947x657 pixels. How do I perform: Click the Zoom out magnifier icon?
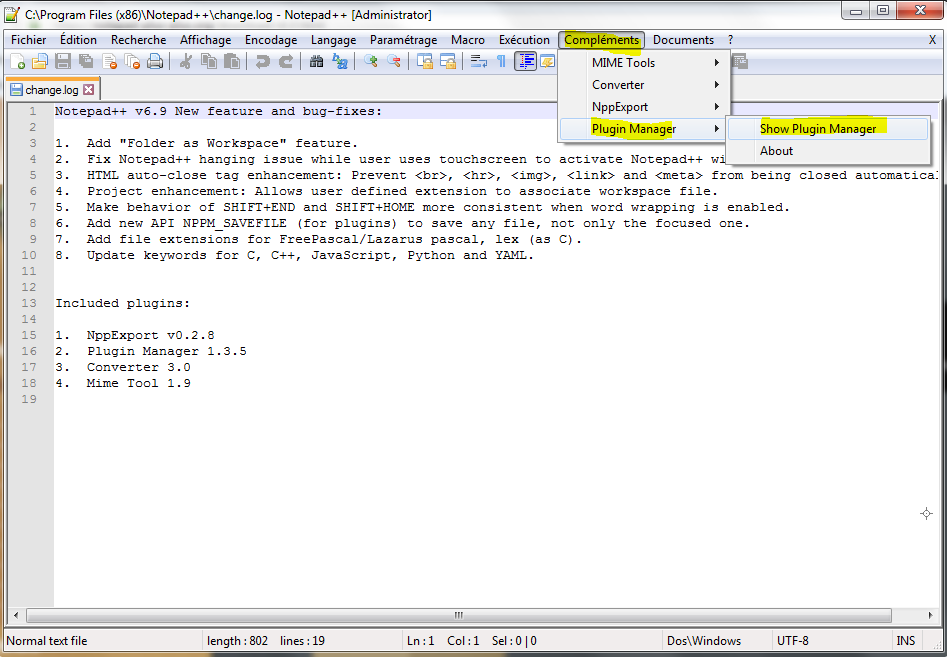tap(394, 62)
